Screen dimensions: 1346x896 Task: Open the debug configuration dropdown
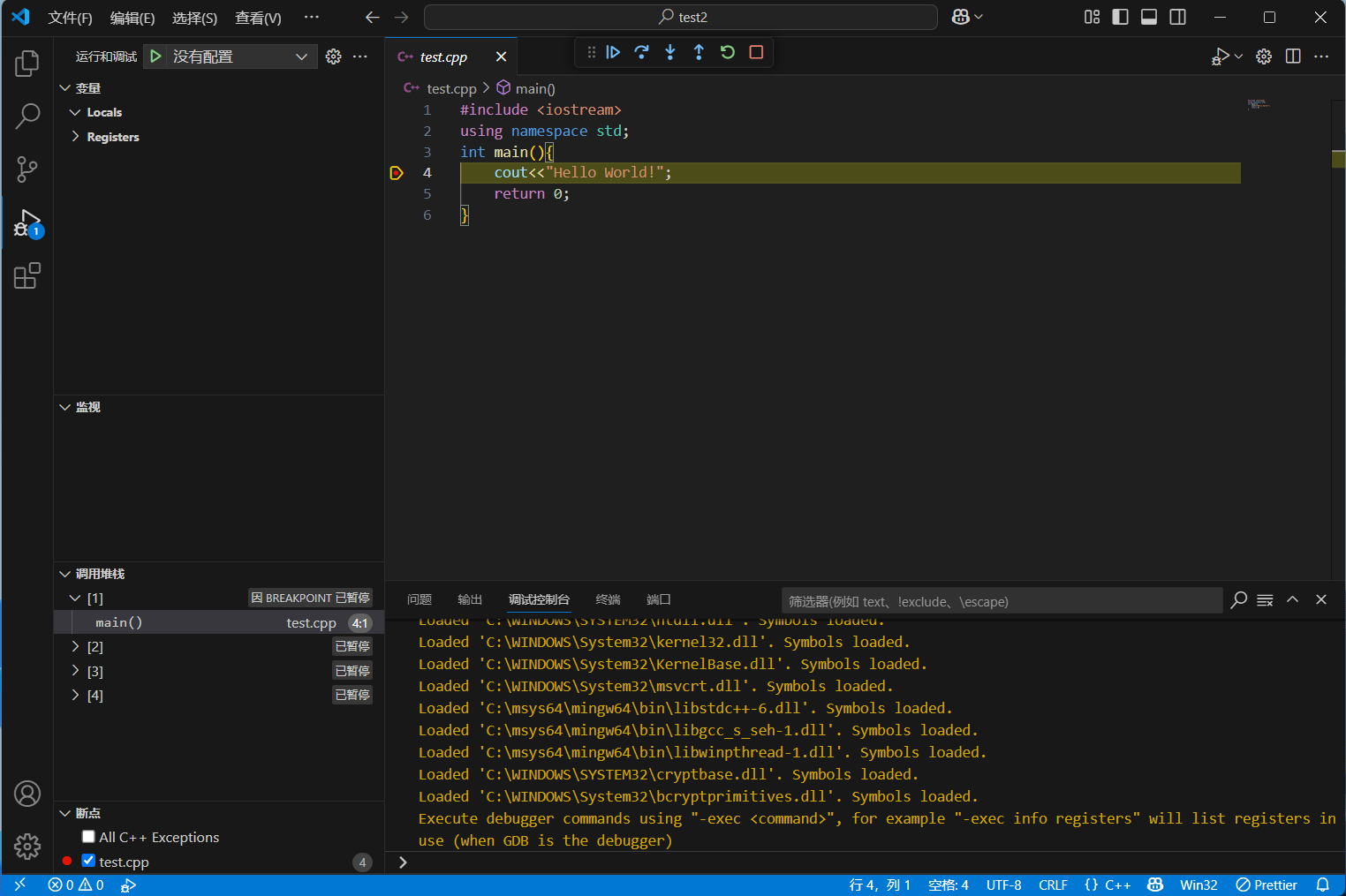click(301, 56)
